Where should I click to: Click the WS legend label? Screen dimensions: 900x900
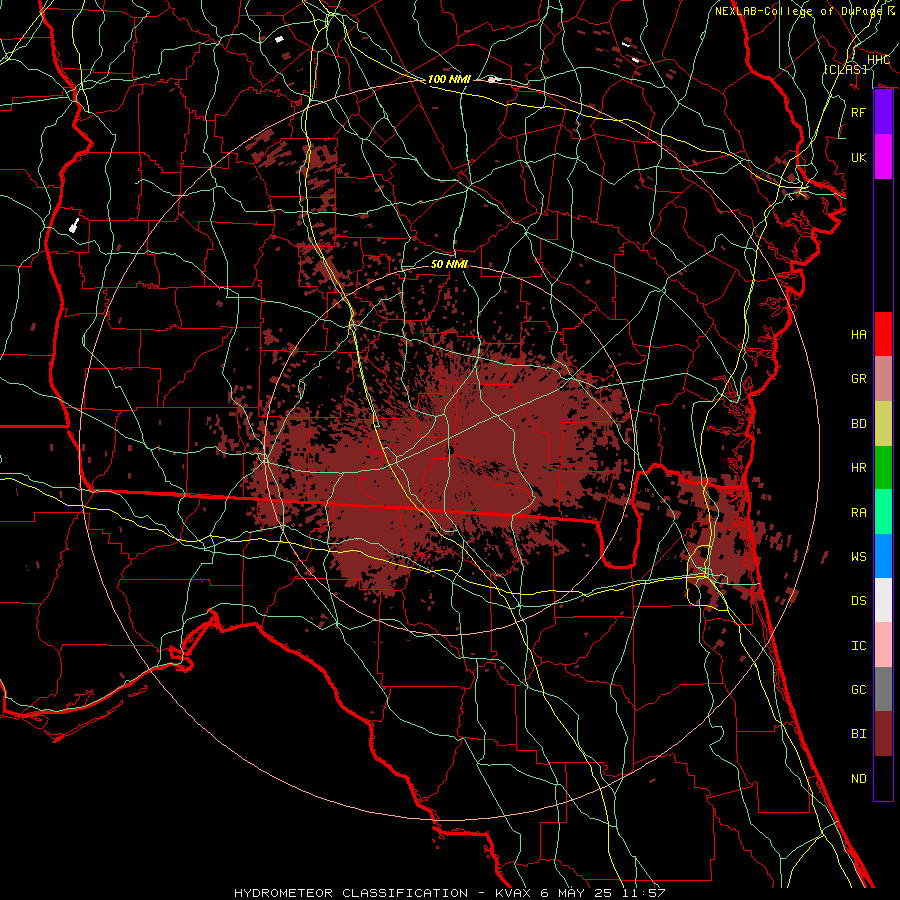859,557
